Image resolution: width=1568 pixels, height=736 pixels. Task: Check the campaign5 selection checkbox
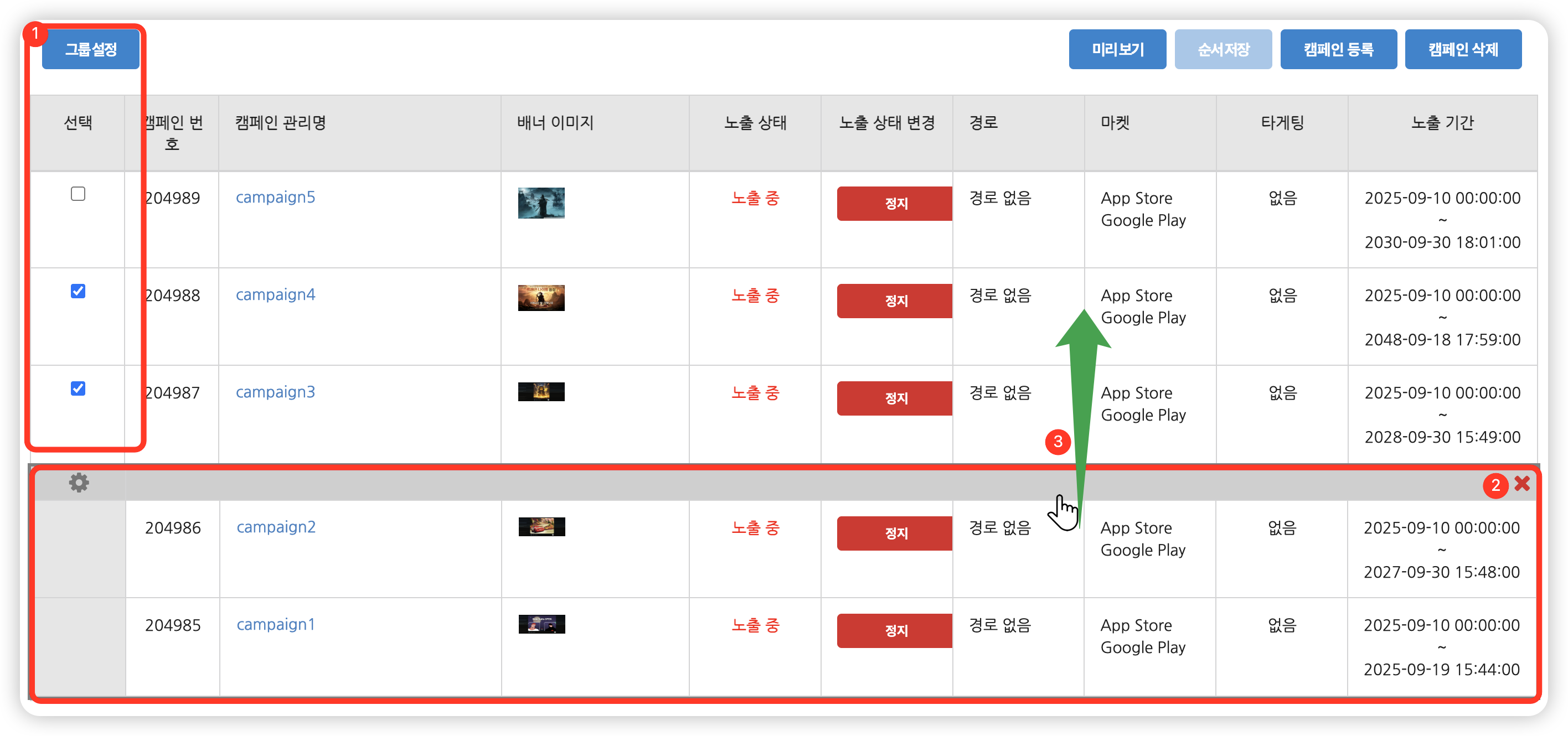click(78, 194)
